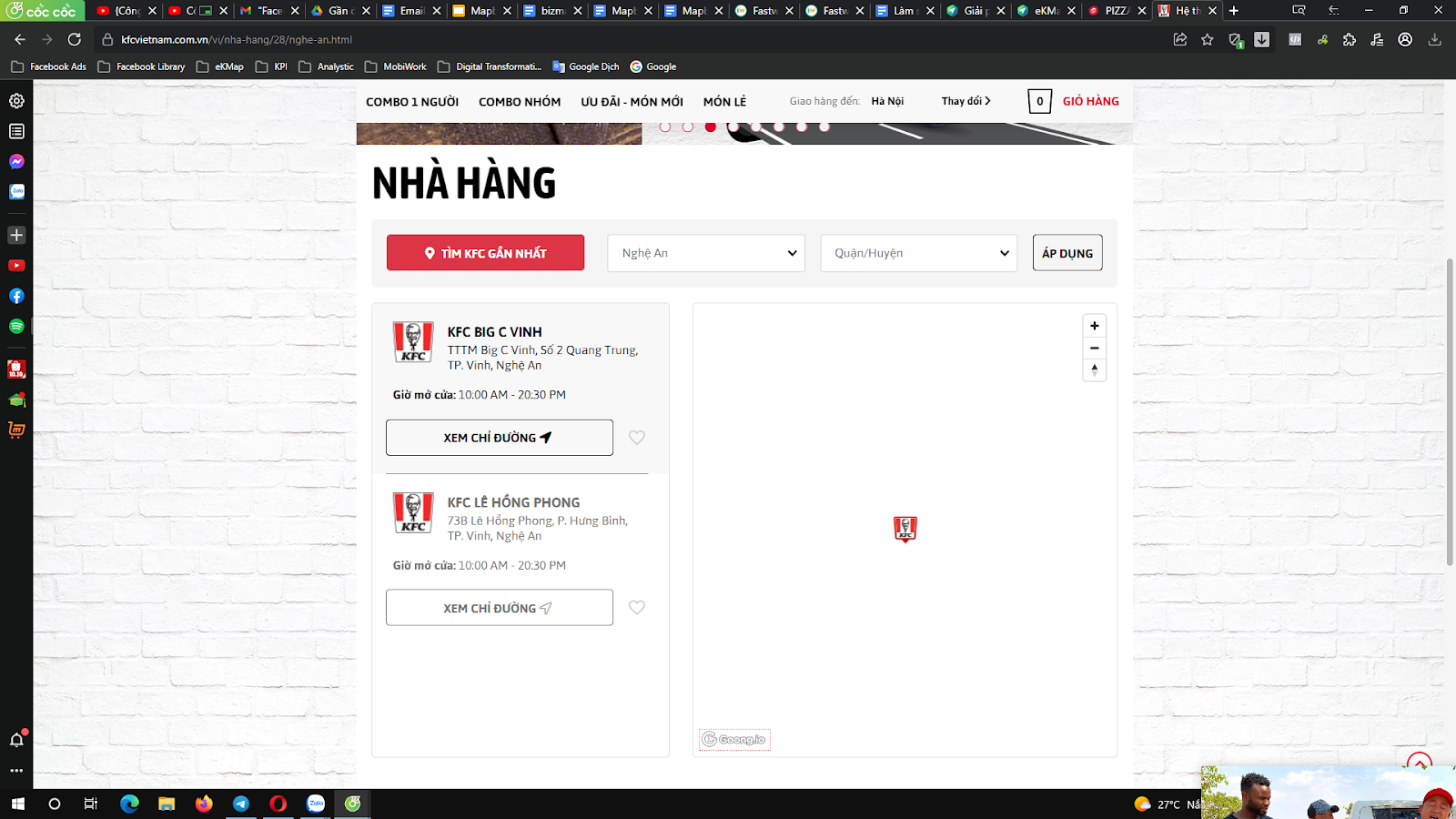Viewport: 1456px width, 819px height.
Task: Open browser extensions puzzle icon
Action: [1350, 39]
